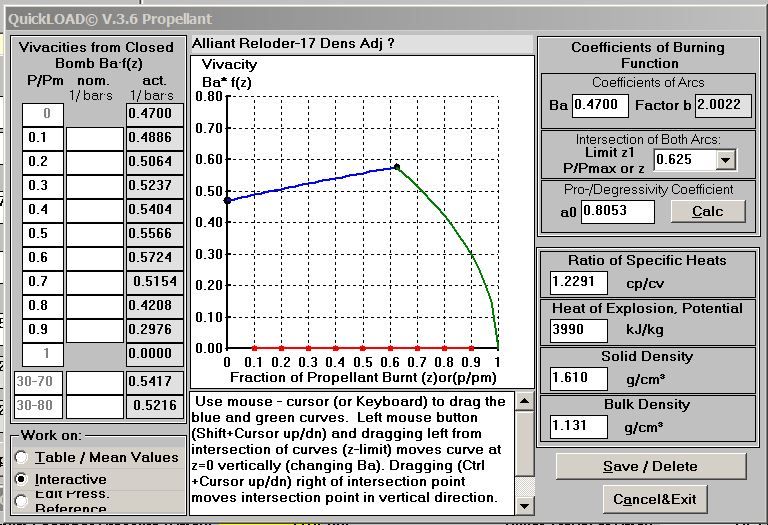Click the nominal vivacity field for P/Pm 0.5

click(x=95, y=235)
